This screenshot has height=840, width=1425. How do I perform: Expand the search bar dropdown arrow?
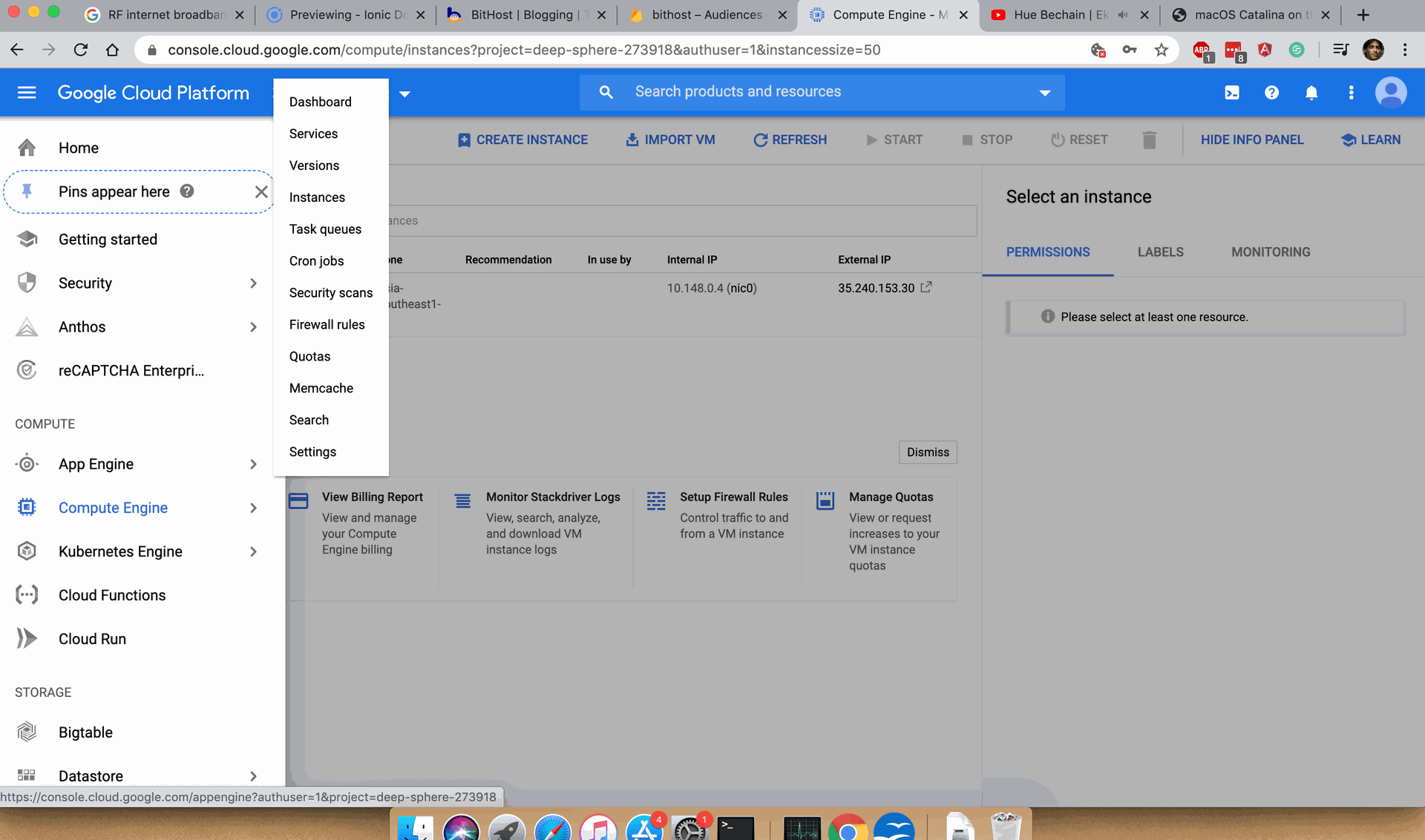tap(1045, 93)
